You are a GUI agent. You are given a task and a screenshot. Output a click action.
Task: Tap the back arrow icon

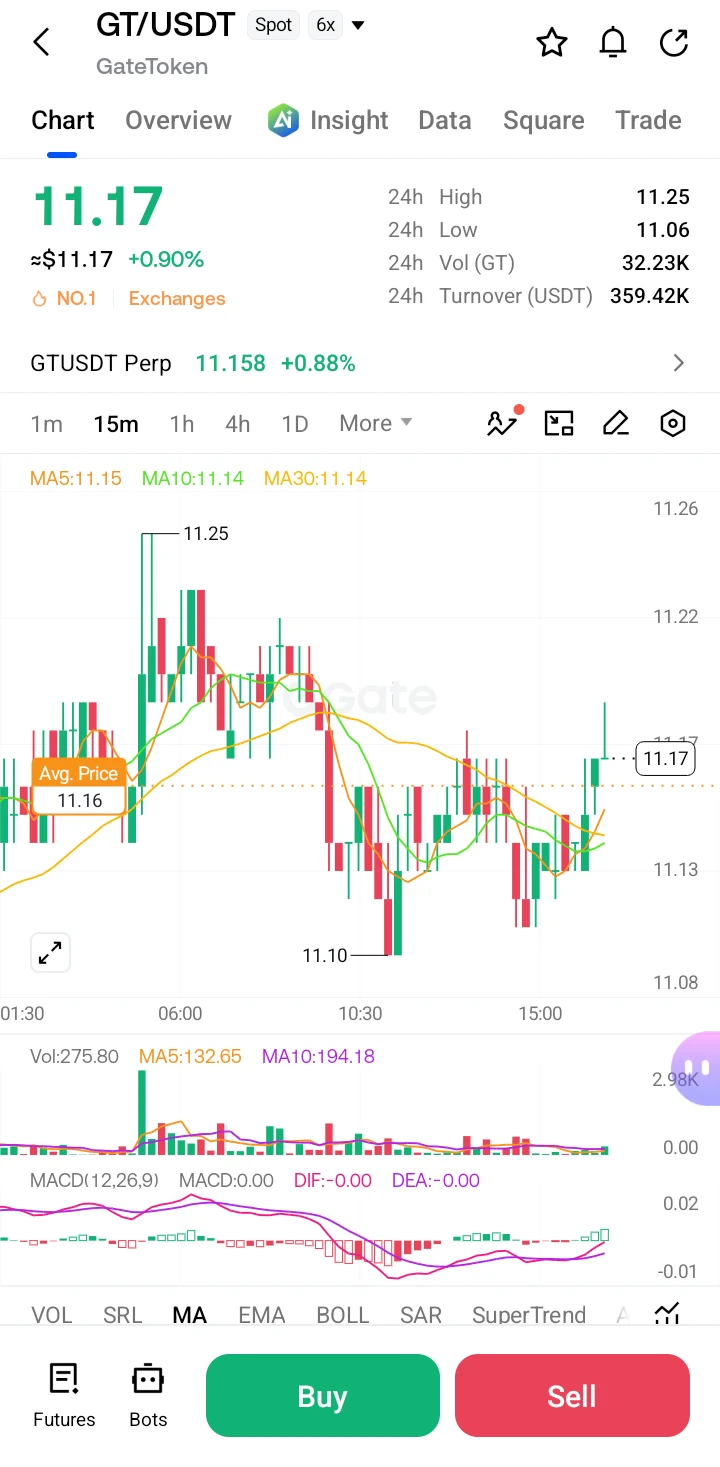41,42
